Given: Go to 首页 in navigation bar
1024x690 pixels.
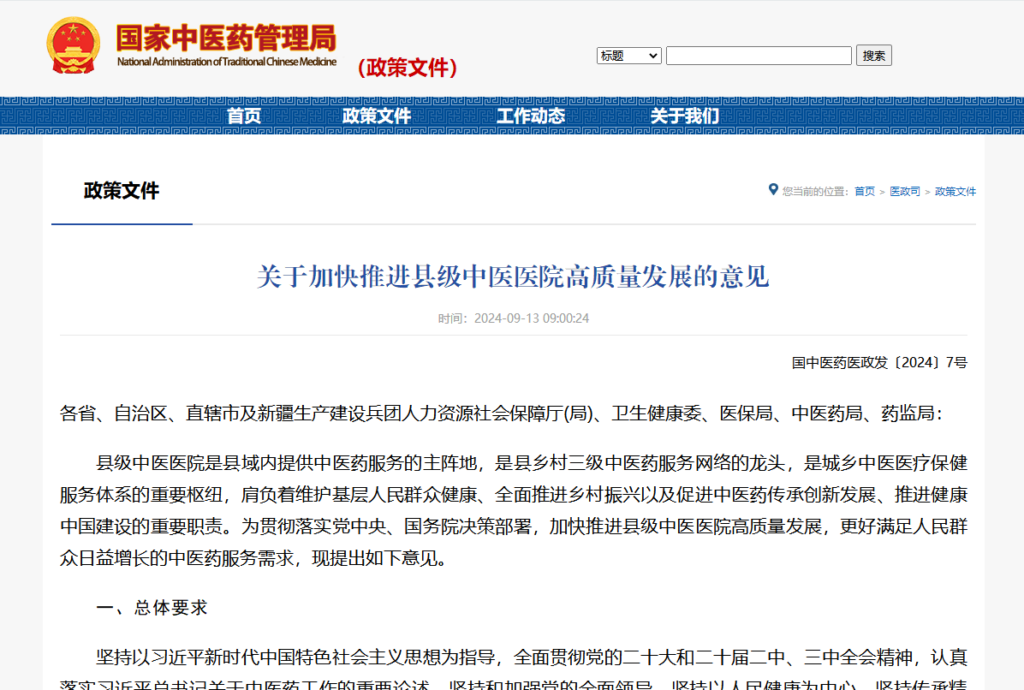Looking at the screenshot, I should click(244, 116).
